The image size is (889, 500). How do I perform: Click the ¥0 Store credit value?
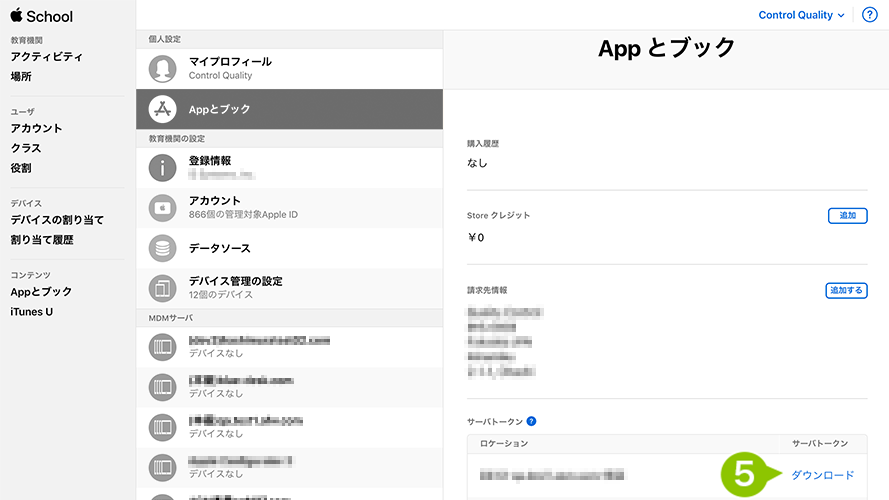pos(476,238)
